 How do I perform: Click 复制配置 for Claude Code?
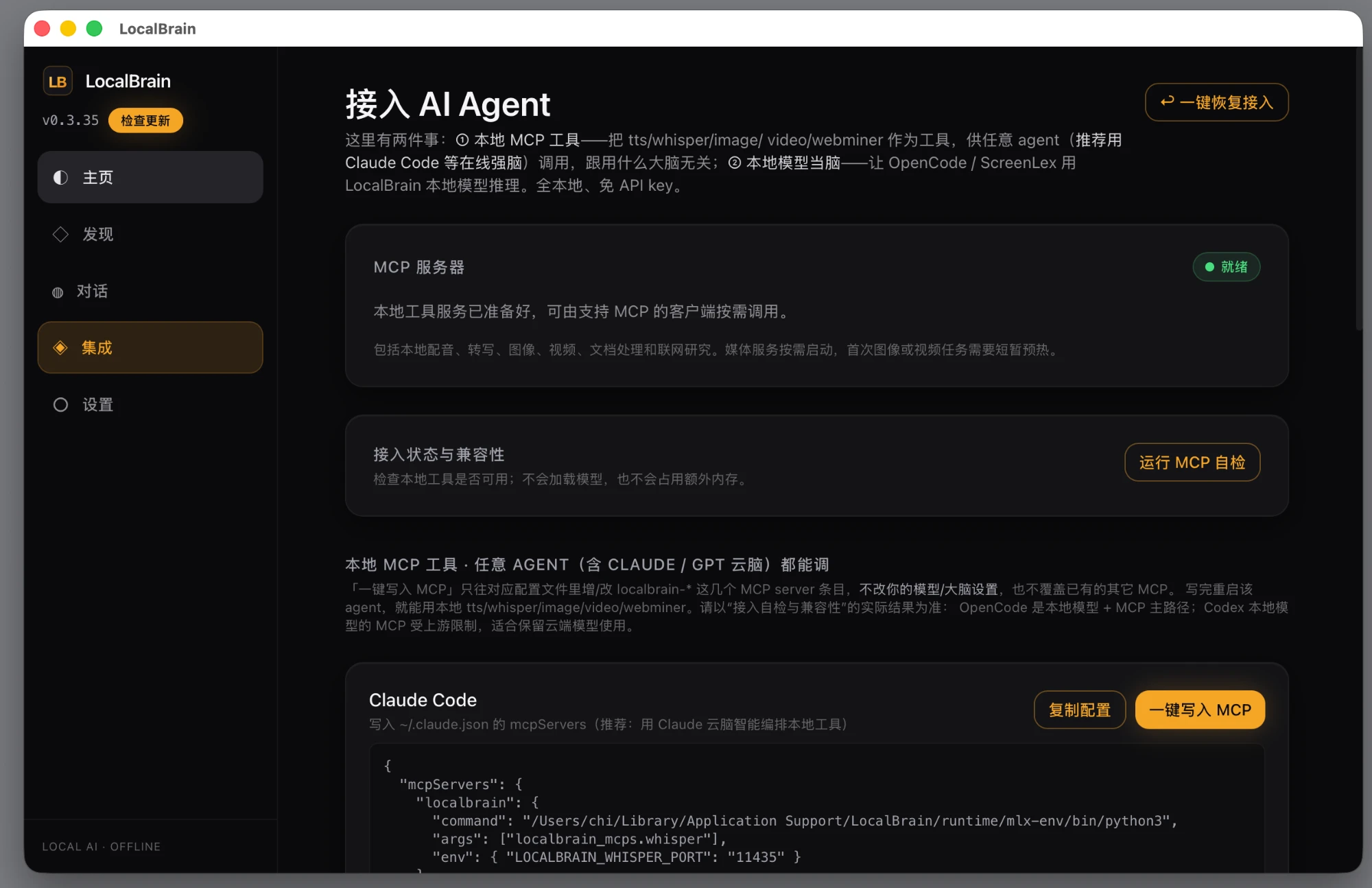[1080, 710]
